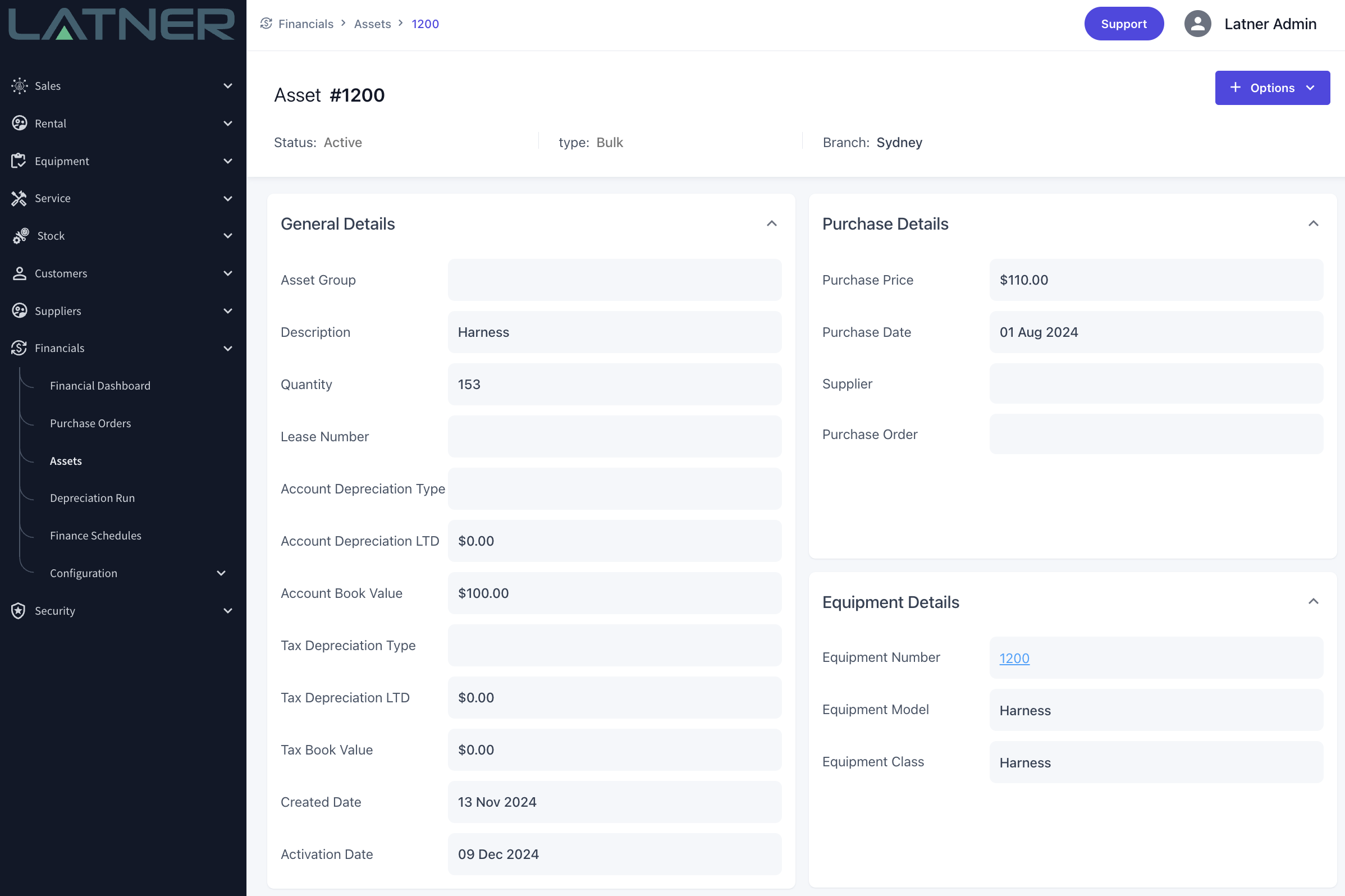Click the Latner Admin avatar icon

pos(1197,24)
